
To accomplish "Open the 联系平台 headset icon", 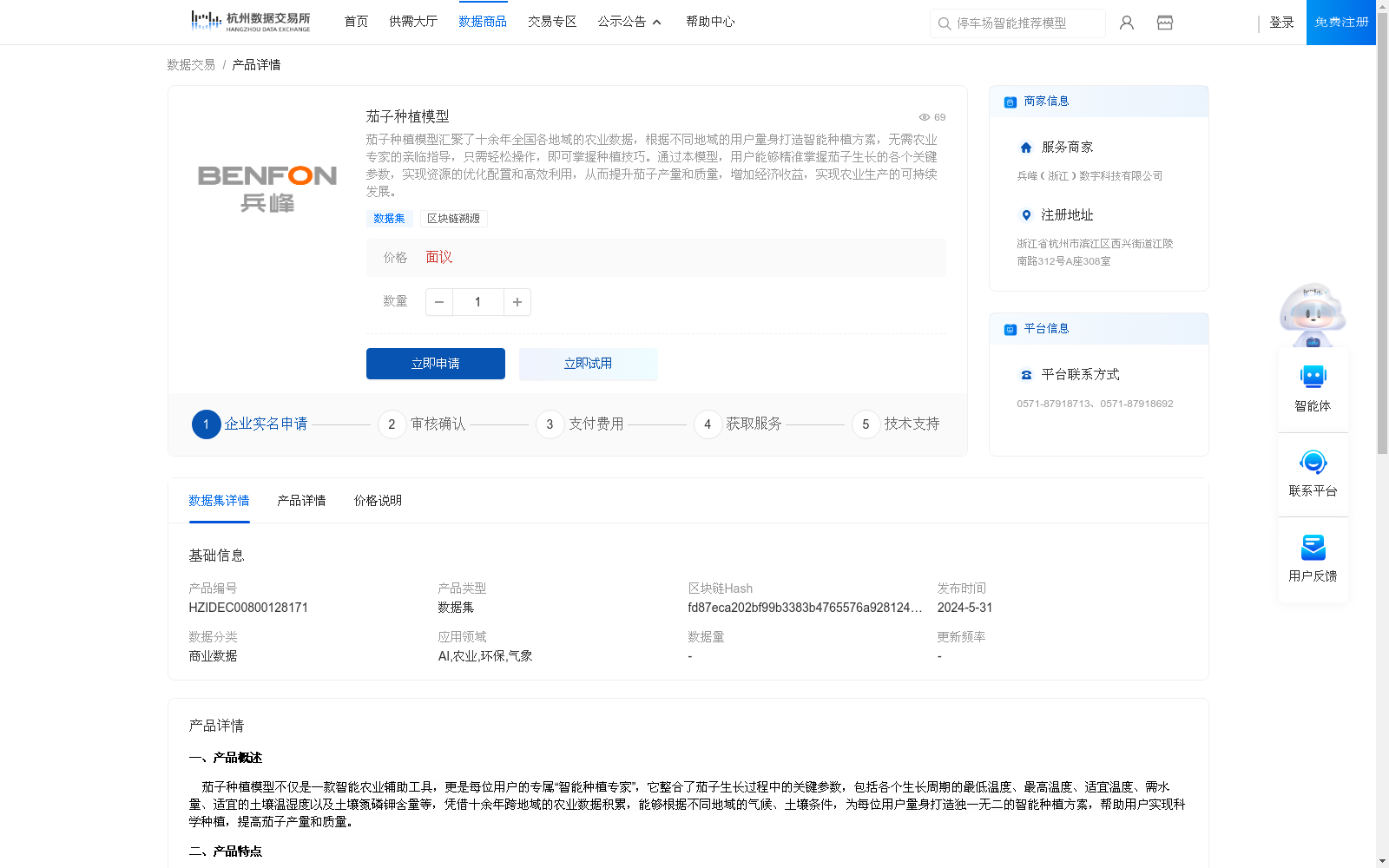I will tap(1313, 462).
